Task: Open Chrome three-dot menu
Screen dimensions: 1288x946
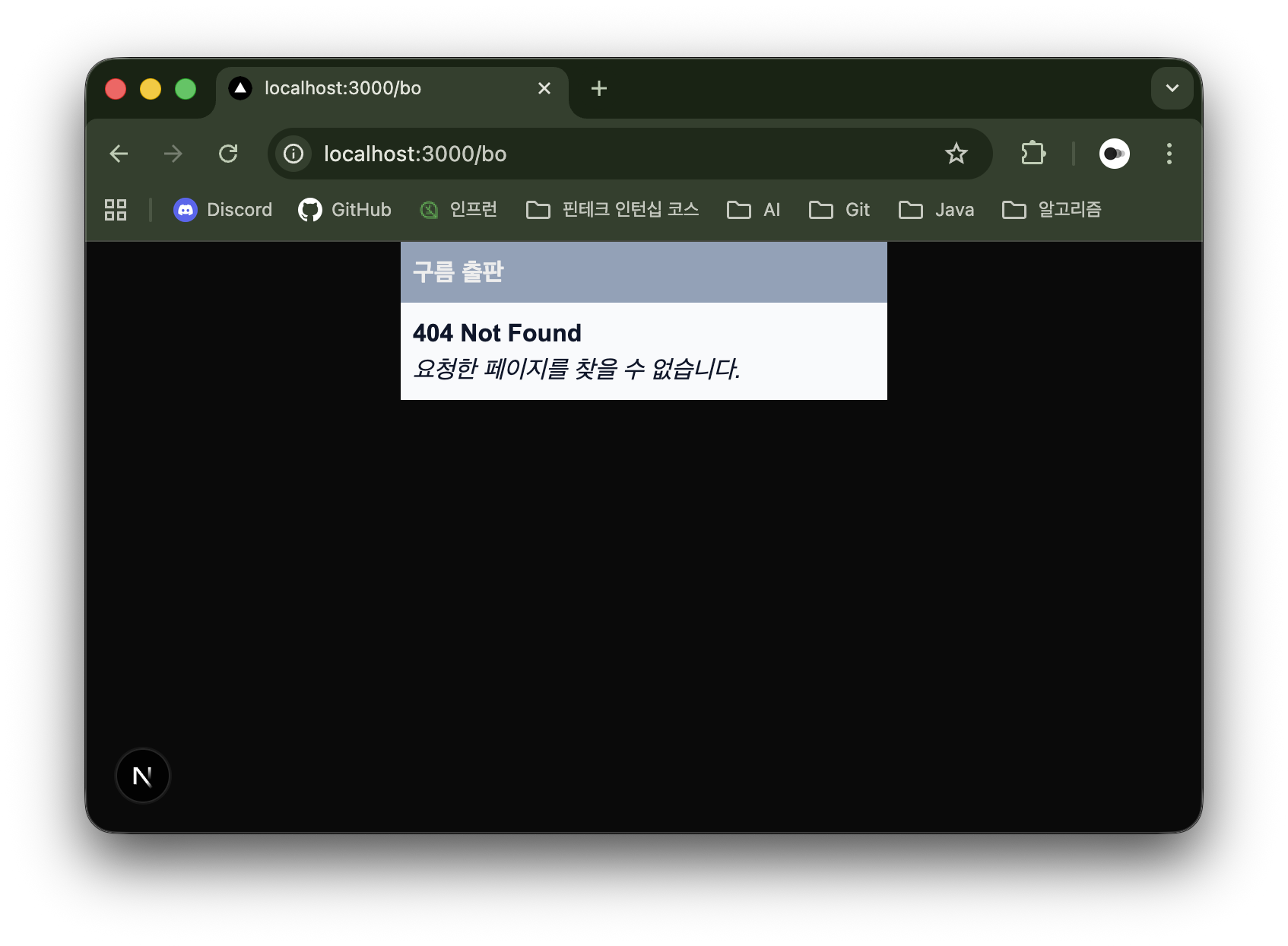Action: tap(1169, 154)
